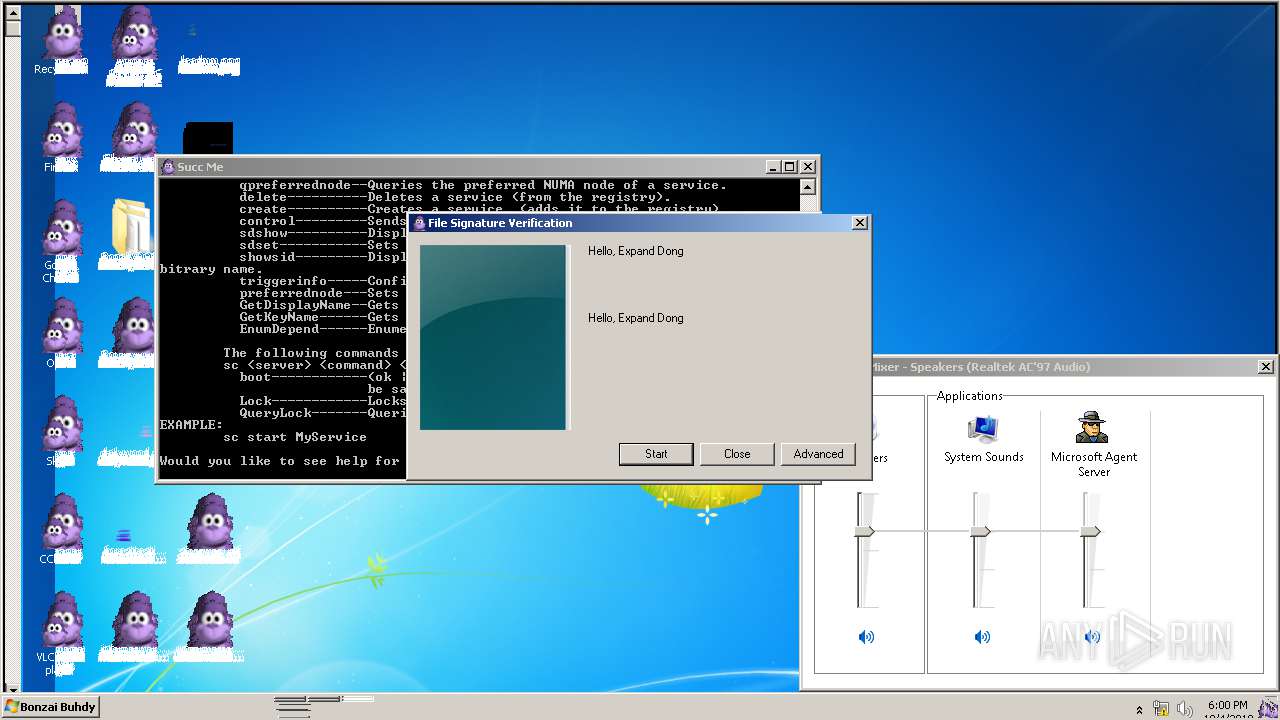1280x720 pixels.
Task: Mute System Sounds in Volume Mixer
Action: tap(982, 637)
